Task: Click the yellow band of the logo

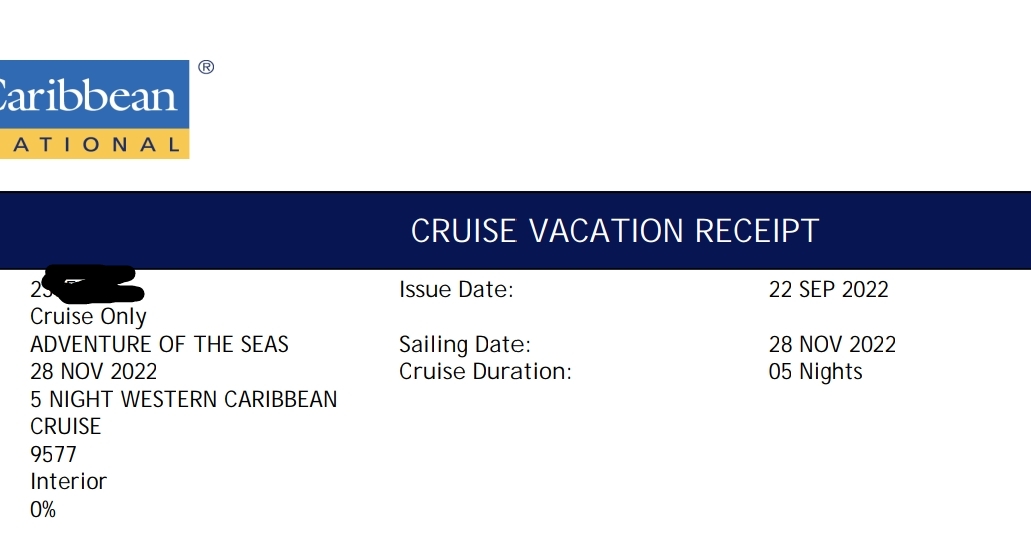Action: click(94, 144)
